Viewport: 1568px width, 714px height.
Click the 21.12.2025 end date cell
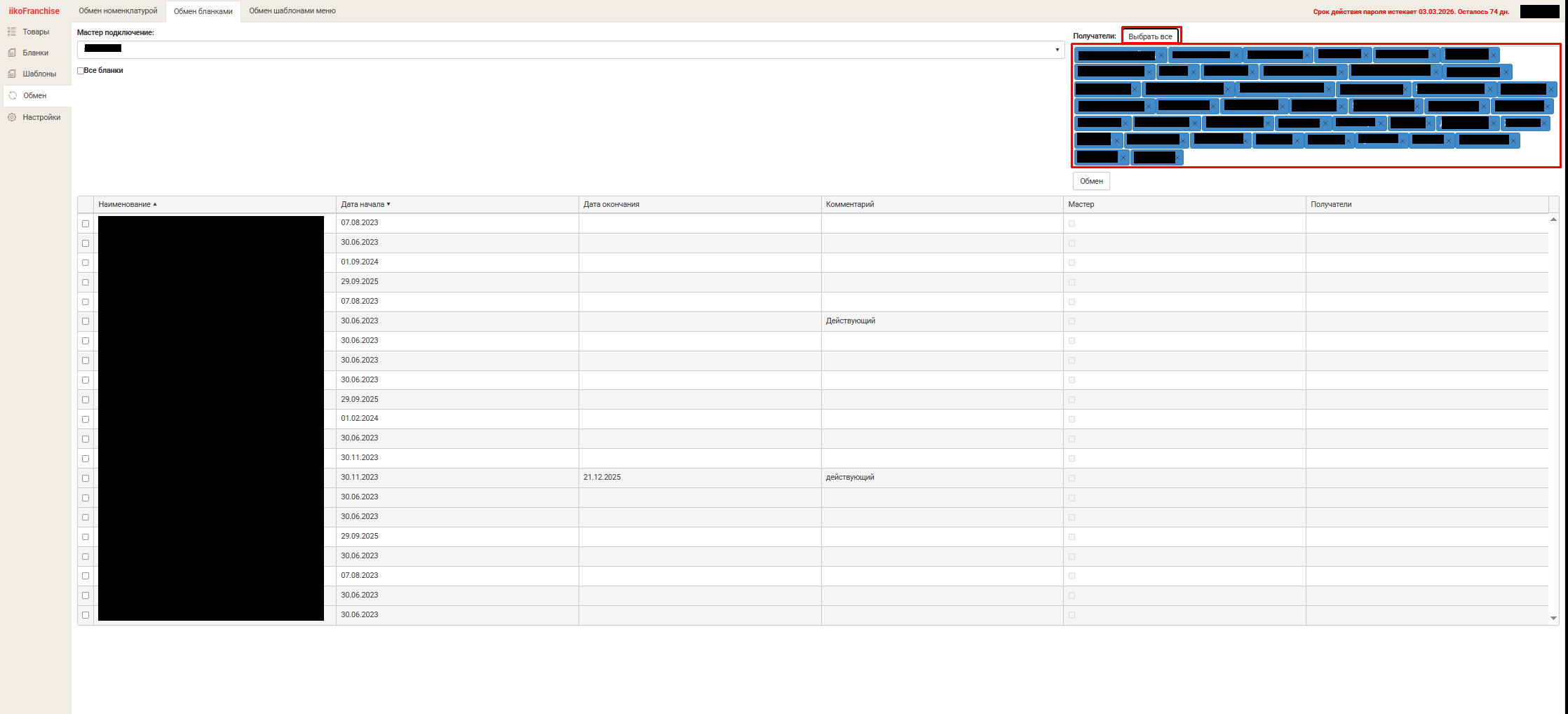700,478
